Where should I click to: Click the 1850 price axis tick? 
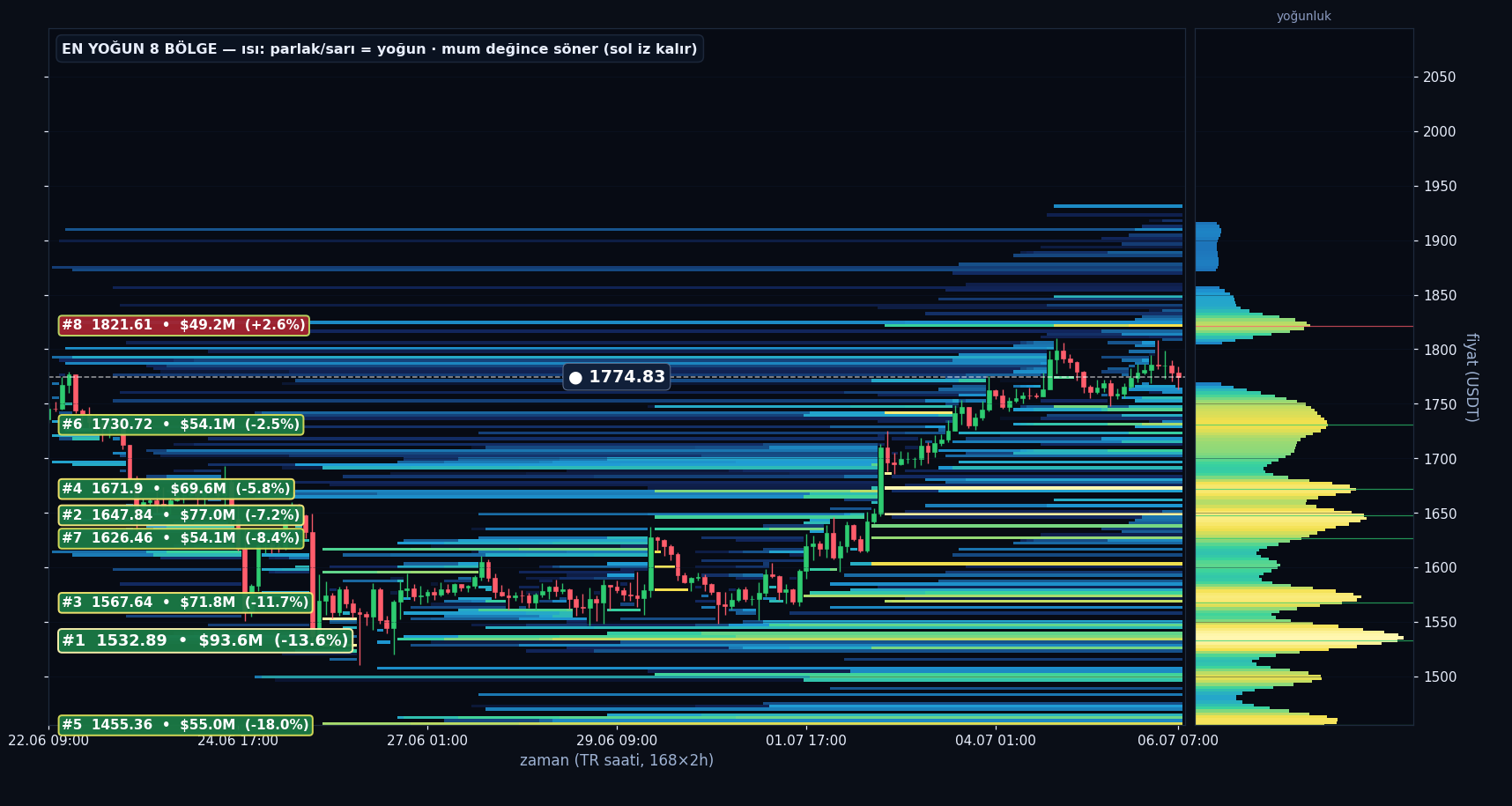[x=1440, y=296]
